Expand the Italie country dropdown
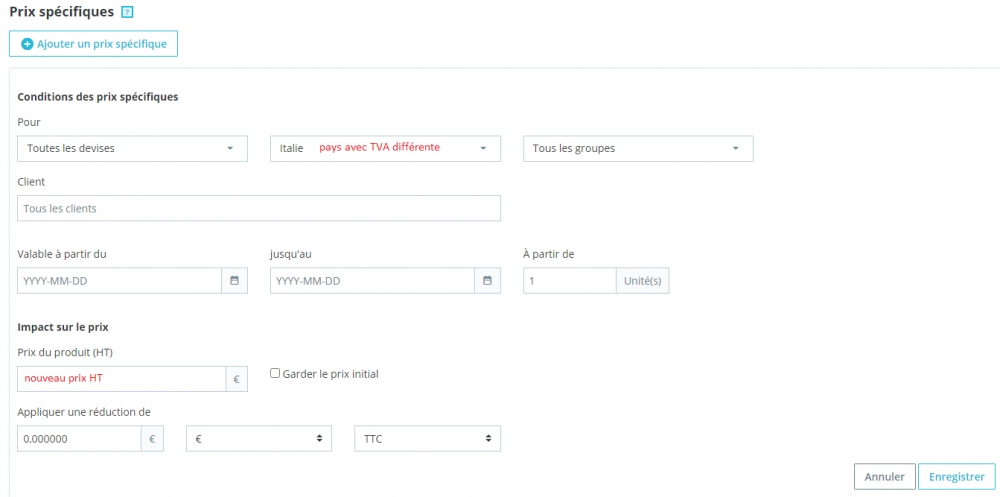The image size is (1000, 497). [385, 148]
